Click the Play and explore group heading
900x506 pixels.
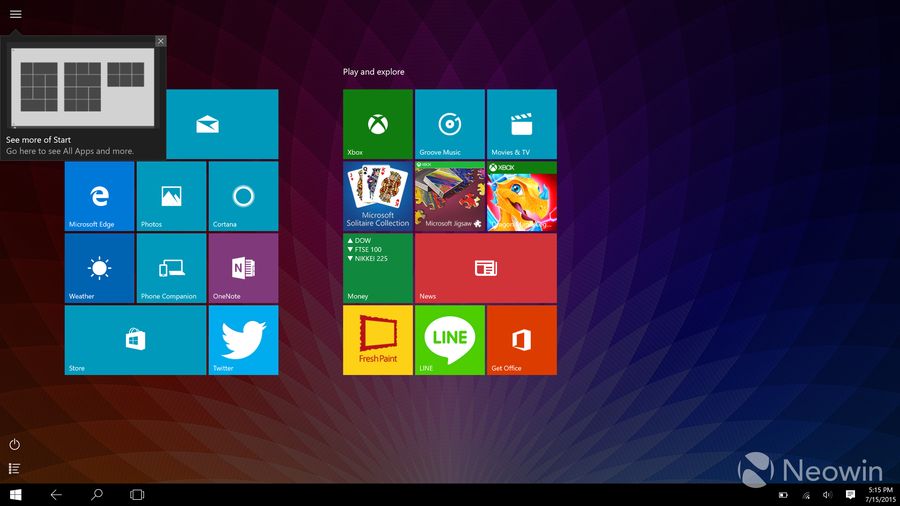click(374, 72)
